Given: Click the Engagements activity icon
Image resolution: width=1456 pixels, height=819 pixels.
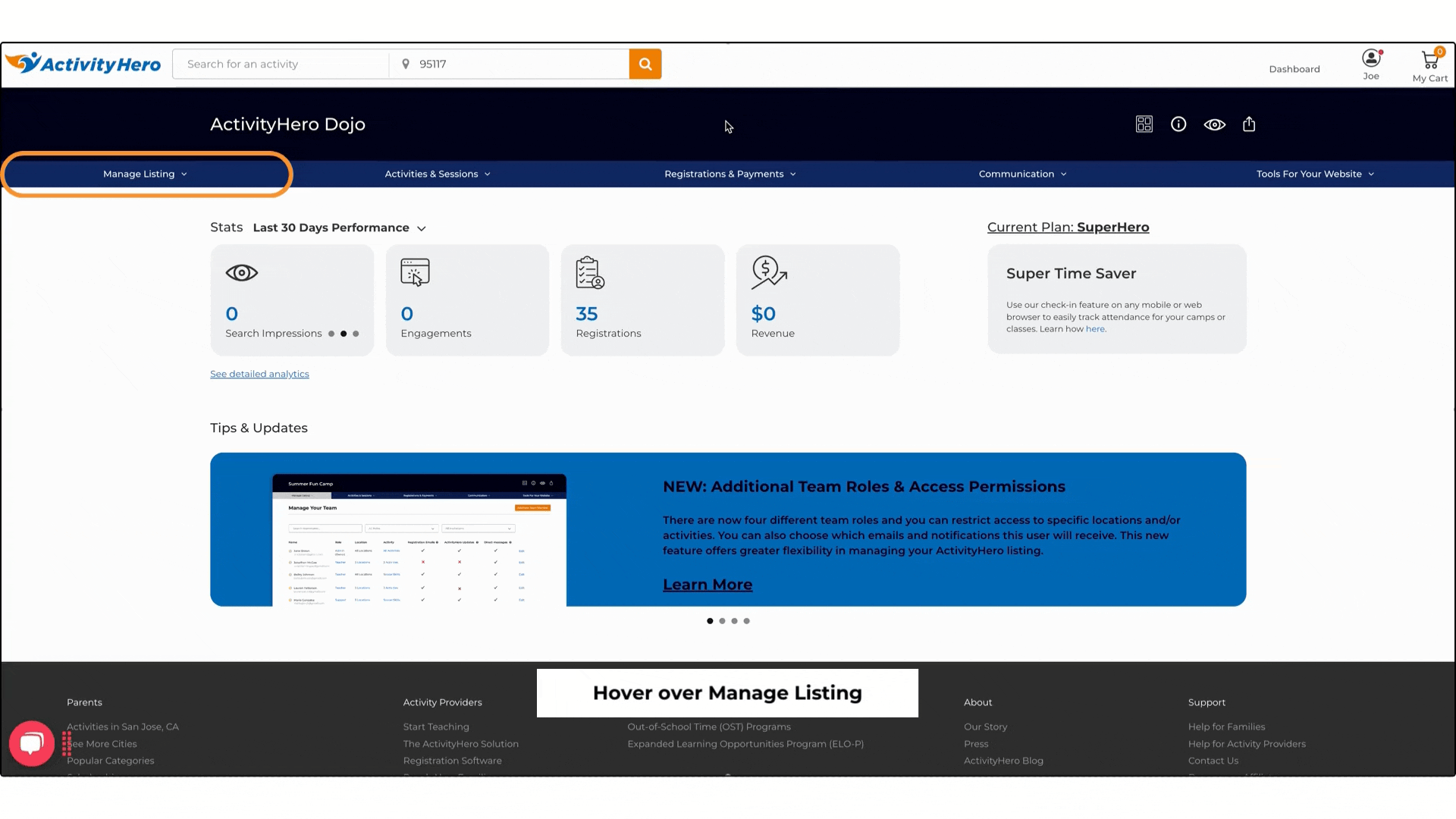Looking at the screenshot, I should (x=415, y=272).
